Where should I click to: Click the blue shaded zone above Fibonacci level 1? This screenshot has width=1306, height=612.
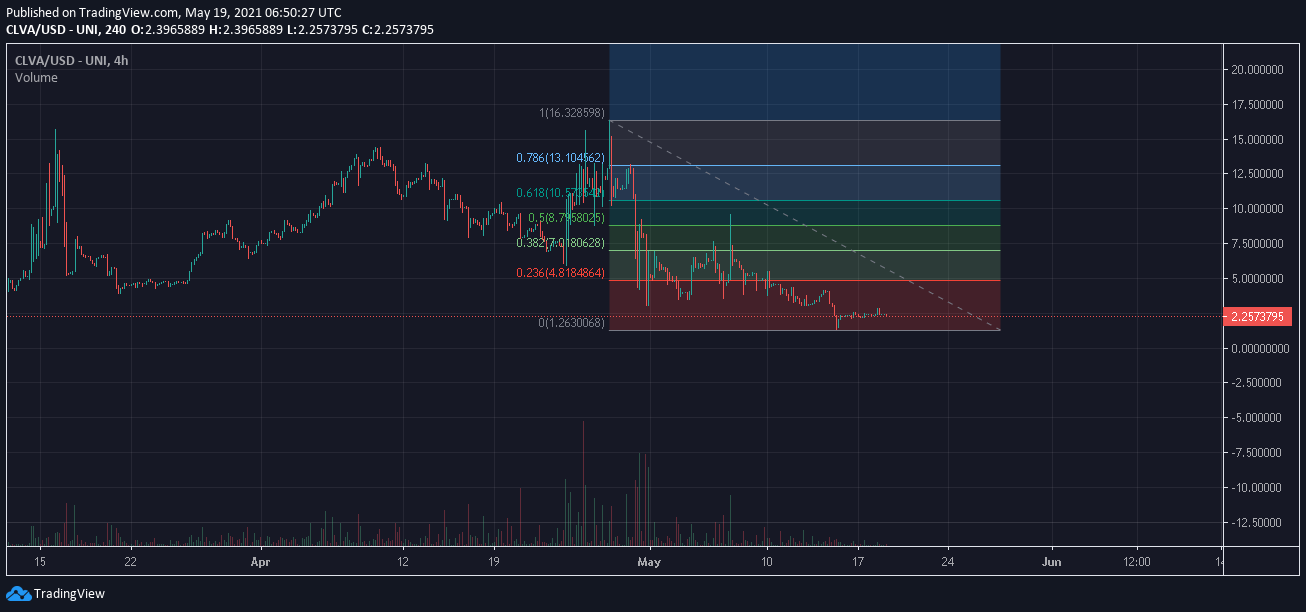pyautogui.click(x=804, y=82)
